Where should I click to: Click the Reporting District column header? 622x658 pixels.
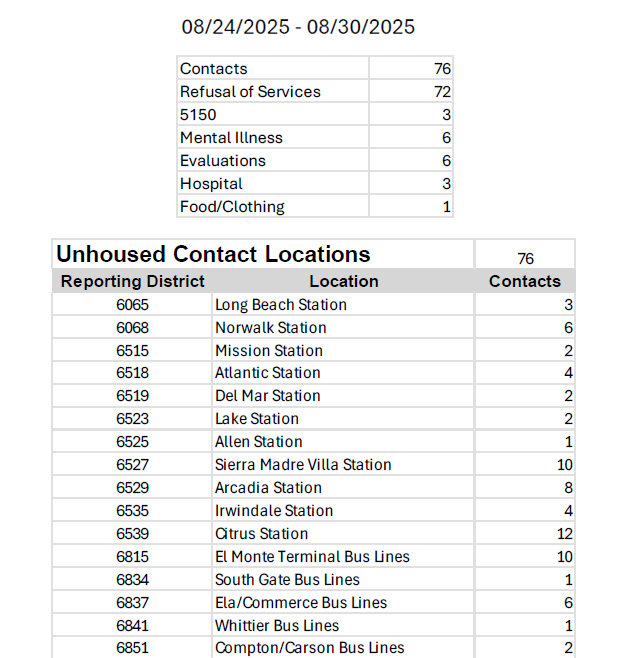tap(133, 281)
